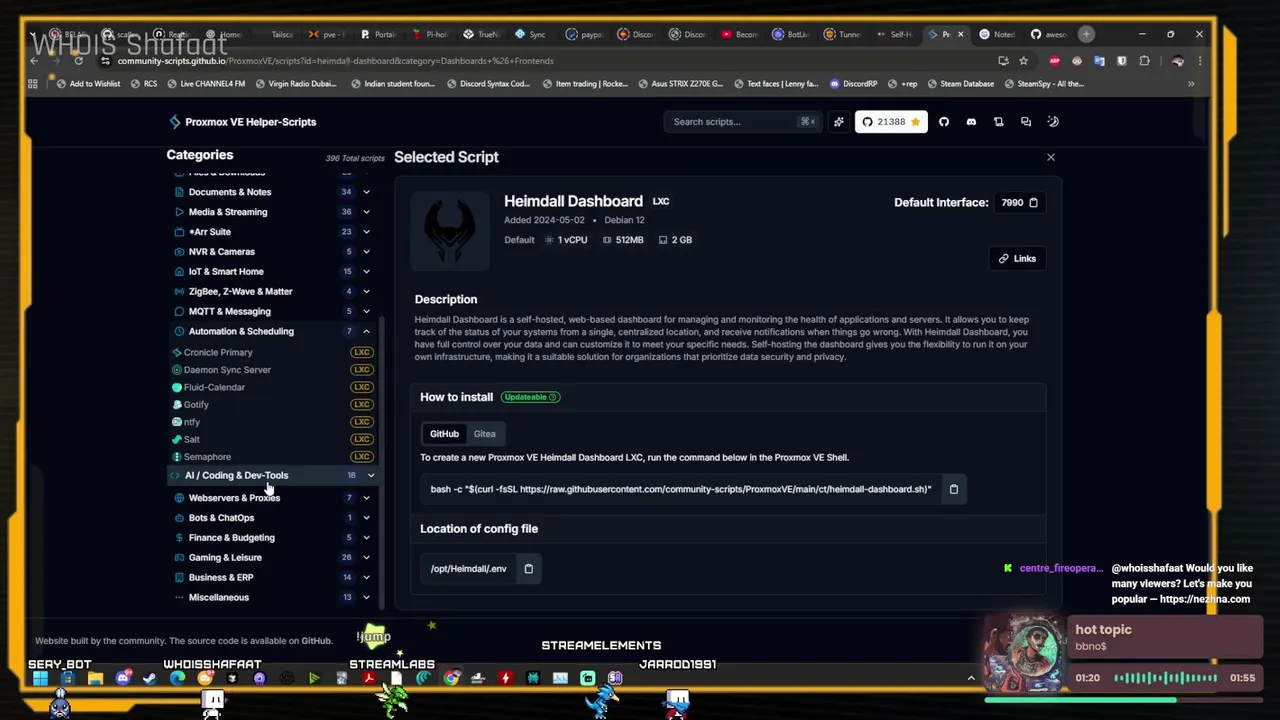The image size is (1280, 720).
Task: Switch to the Pi-hole browser tab
Action: click(x=432, y=34)
